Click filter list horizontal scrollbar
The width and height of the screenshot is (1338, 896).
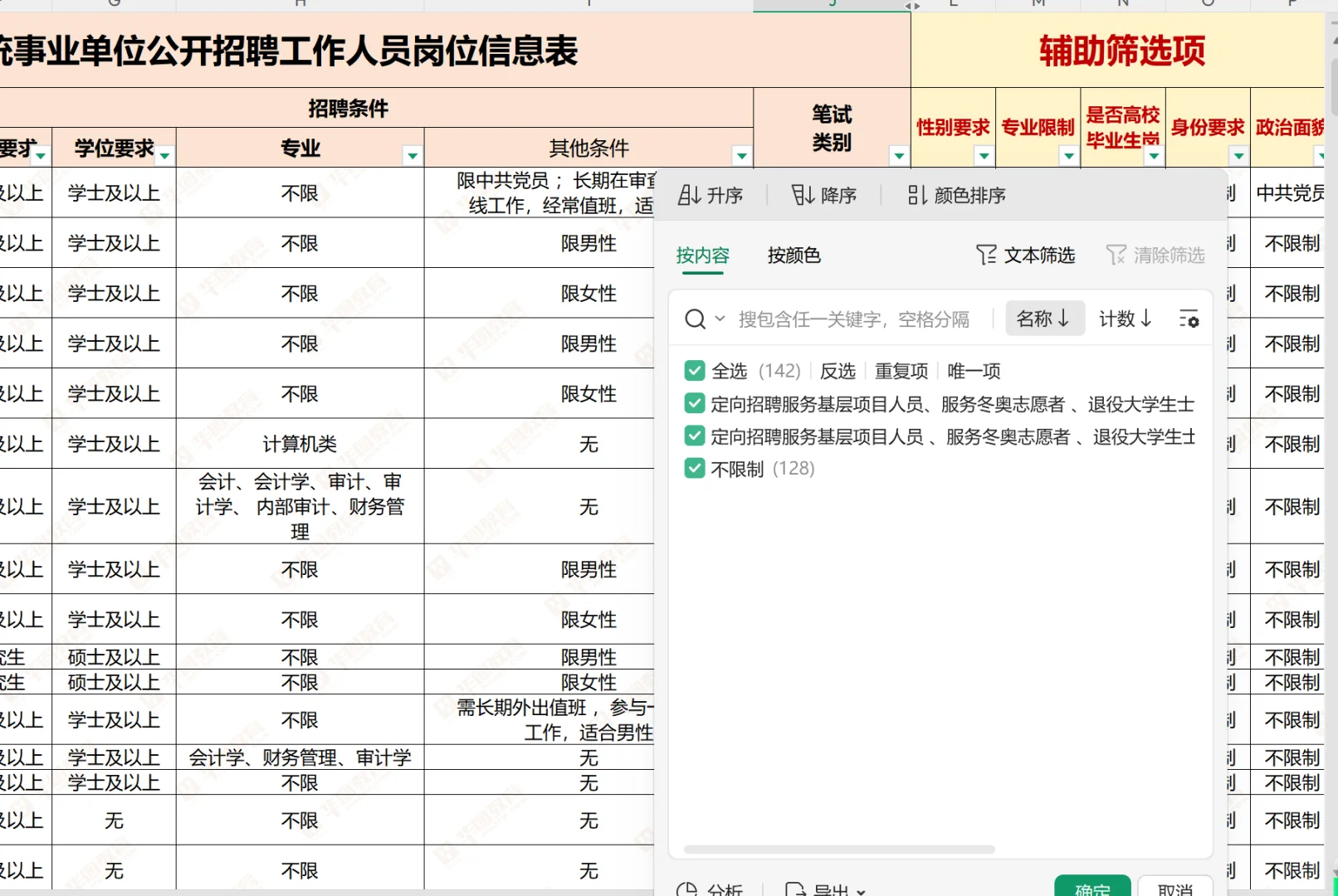(x=839, y=850)
